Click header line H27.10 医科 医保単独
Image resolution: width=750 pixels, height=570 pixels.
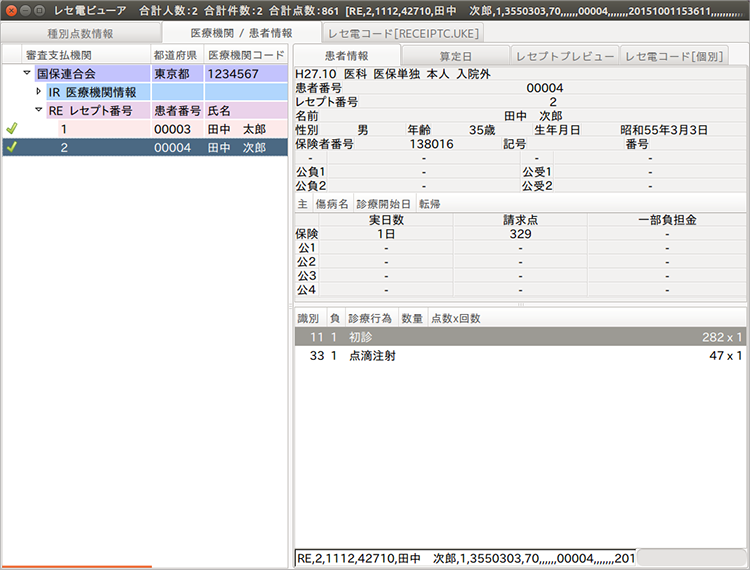point(393,74)
